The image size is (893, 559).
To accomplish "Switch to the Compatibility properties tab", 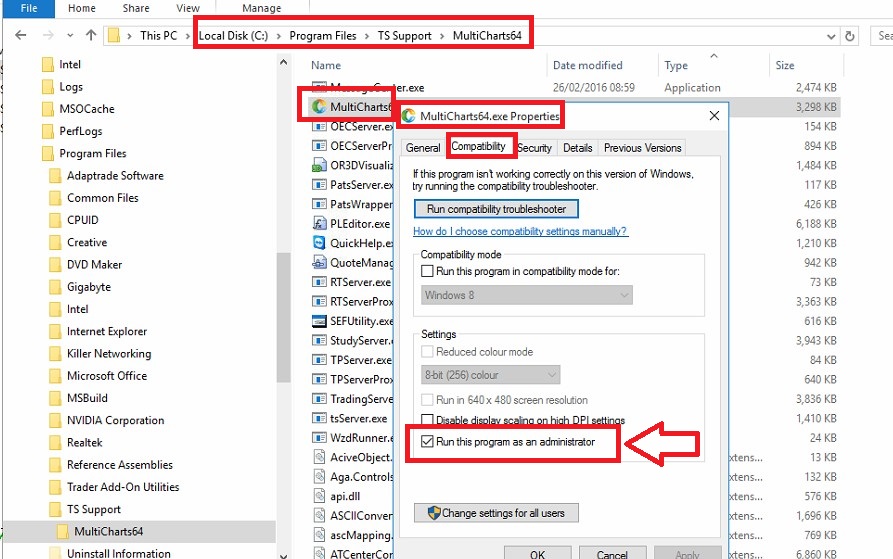I will coord(478,146).
